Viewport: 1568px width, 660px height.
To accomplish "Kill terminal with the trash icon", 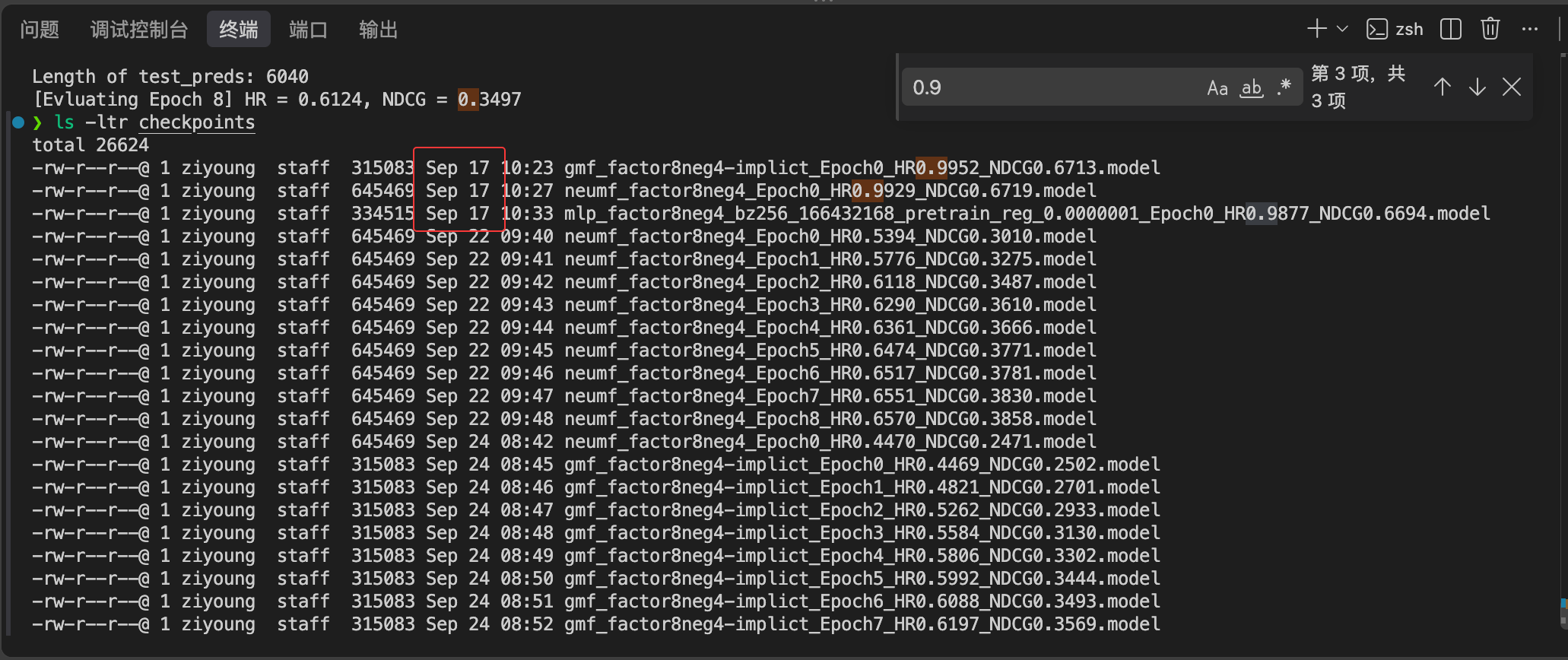I will pyautogui.click(x=1490, y=29).
